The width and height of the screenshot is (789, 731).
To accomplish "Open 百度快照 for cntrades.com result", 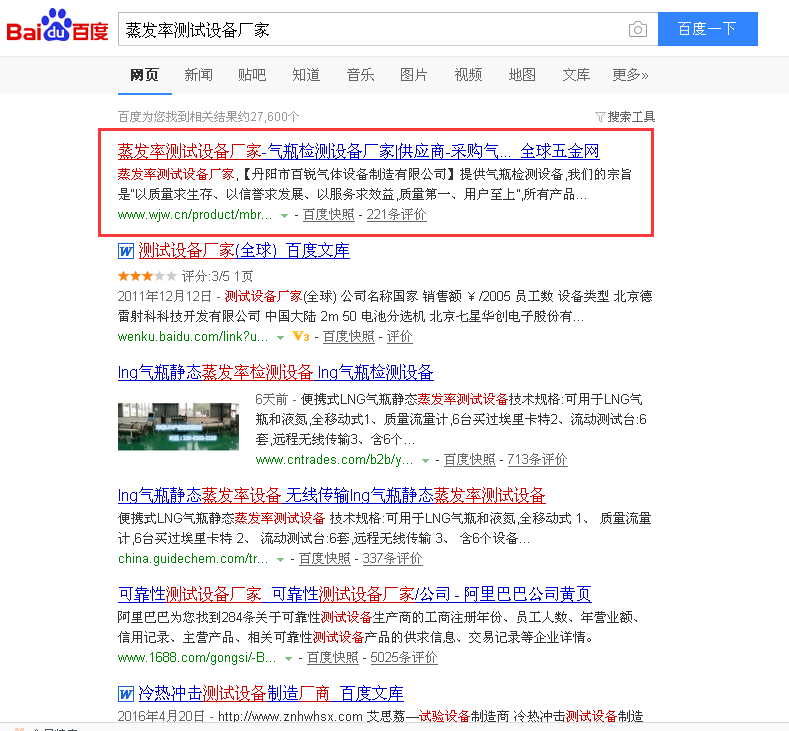I will pos(469,459).
